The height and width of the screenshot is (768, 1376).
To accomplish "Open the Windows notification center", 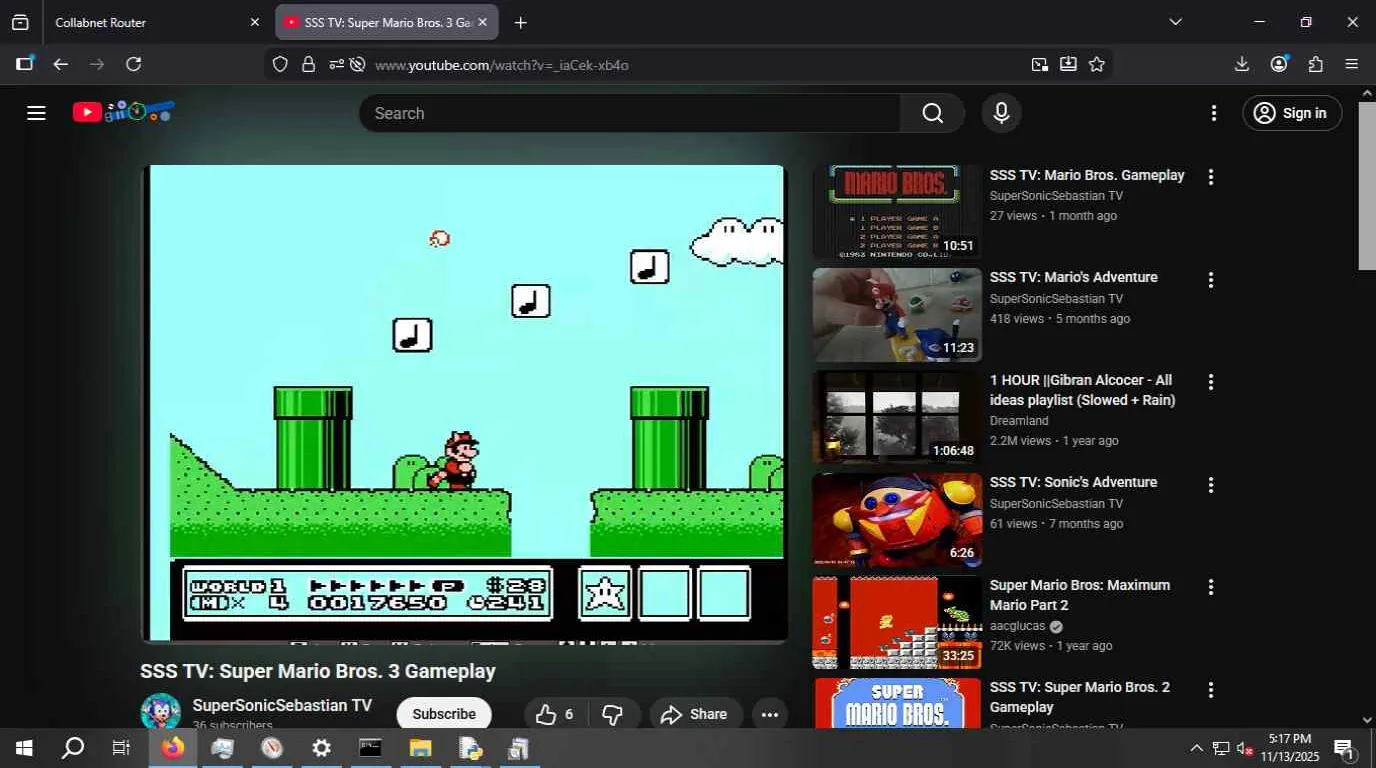I will pos(1344,748).
